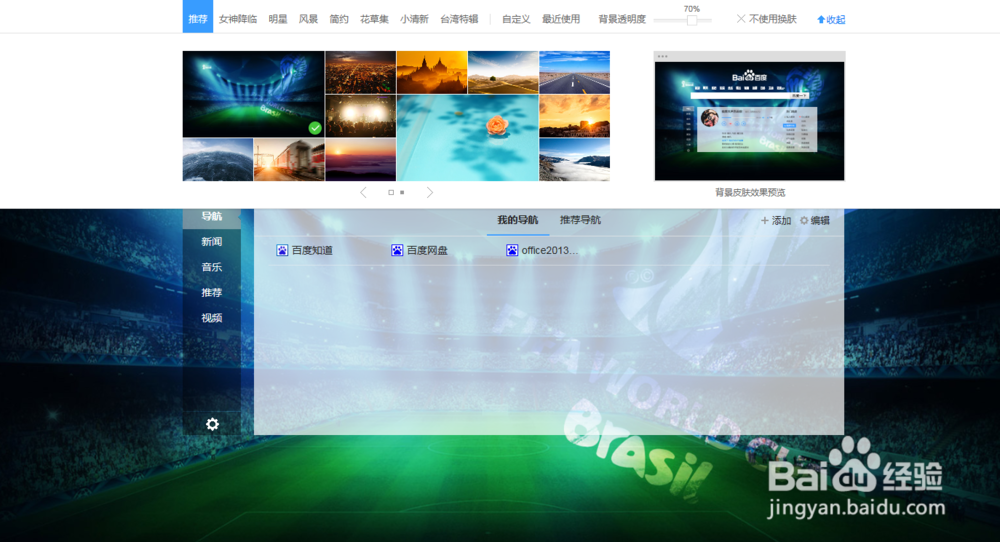
Task: Select the second skin page indicator
Action: tap(402, 193)
